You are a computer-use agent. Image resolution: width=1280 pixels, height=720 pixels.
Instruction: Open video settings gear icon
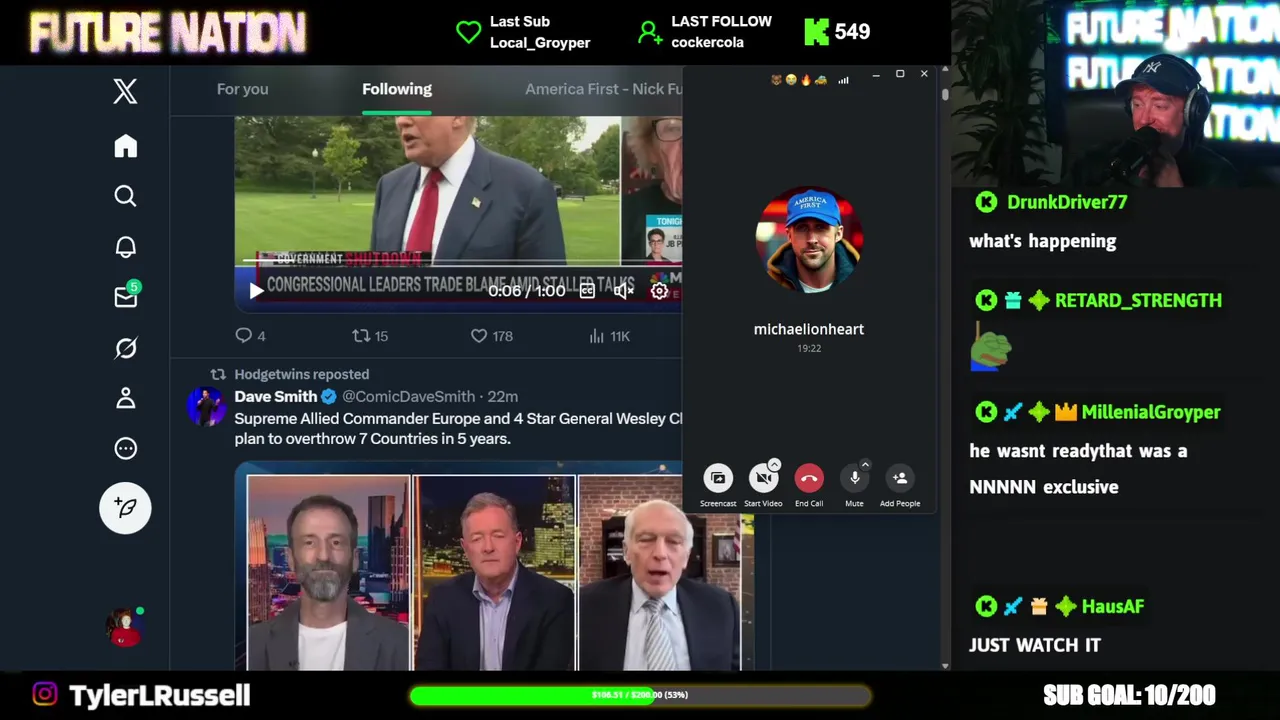pyautogui.click(x=659, y=291)
